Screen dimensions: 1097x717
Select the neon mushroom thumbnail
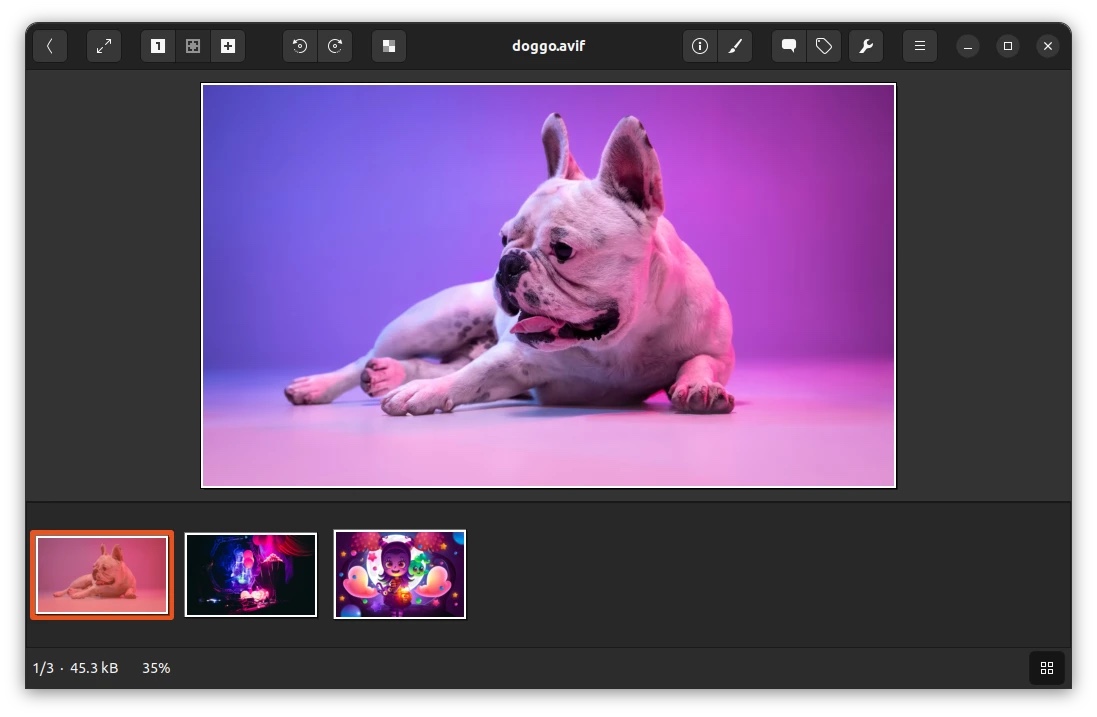point(251,574)
